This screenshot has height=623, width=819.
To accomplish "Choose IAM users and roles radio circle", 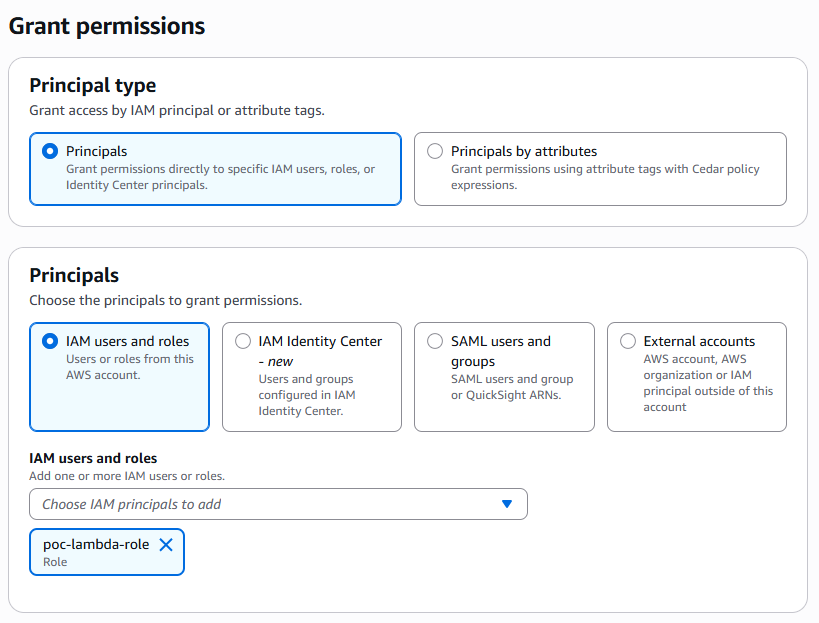I will (x=50, y=342).
